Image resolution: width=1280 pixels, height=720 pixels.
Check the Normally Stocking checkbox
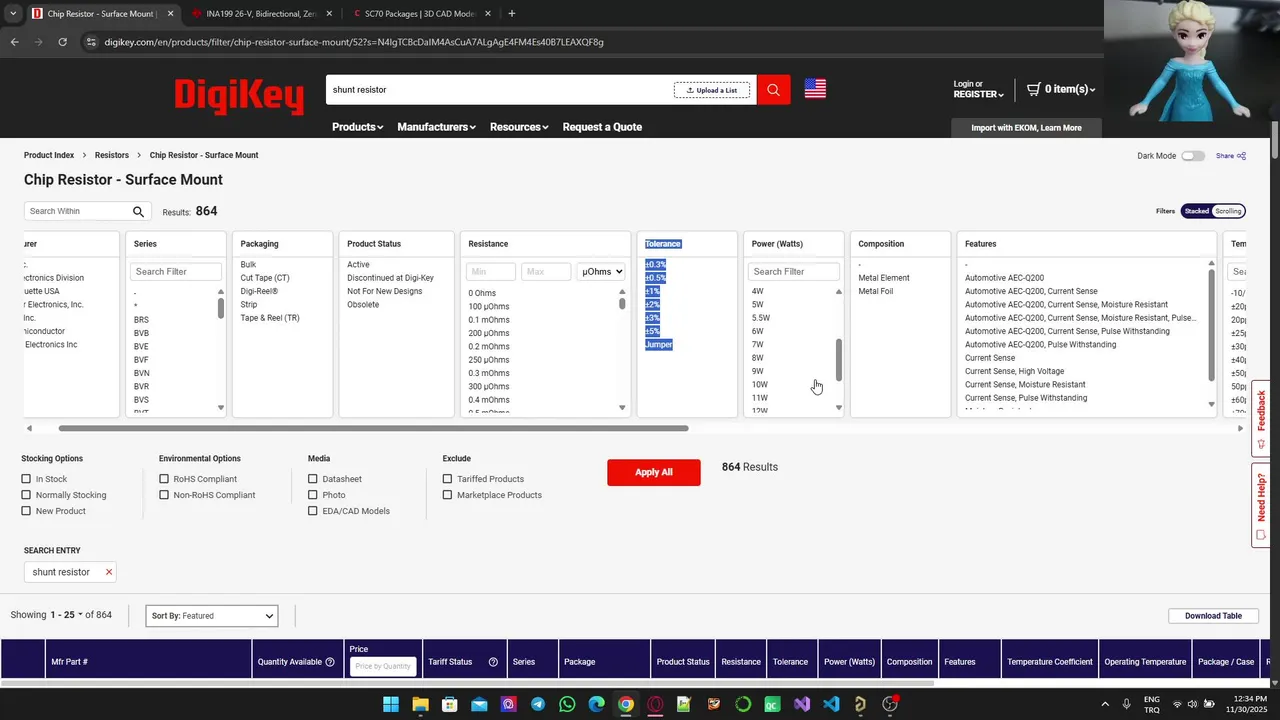click(x=26, y=495)
